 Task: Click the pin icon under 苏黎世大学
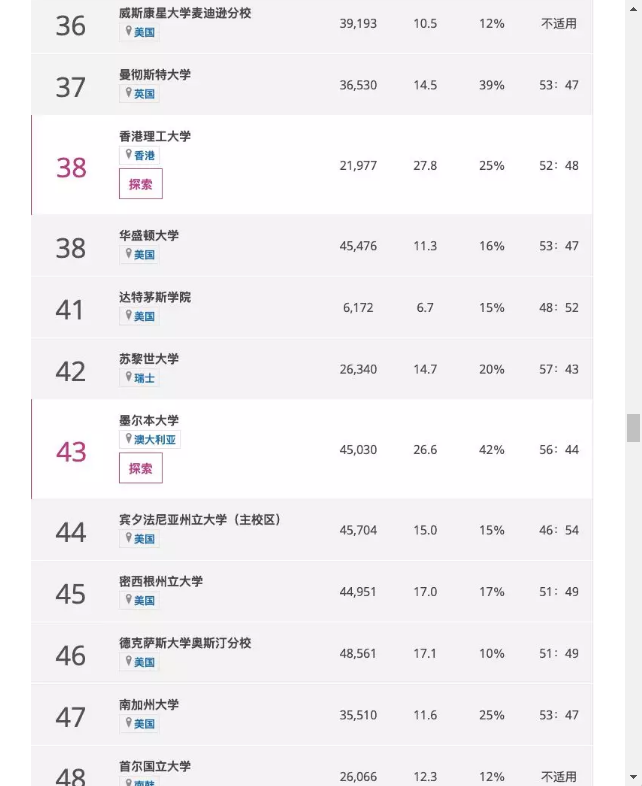[x=129, y=377]
